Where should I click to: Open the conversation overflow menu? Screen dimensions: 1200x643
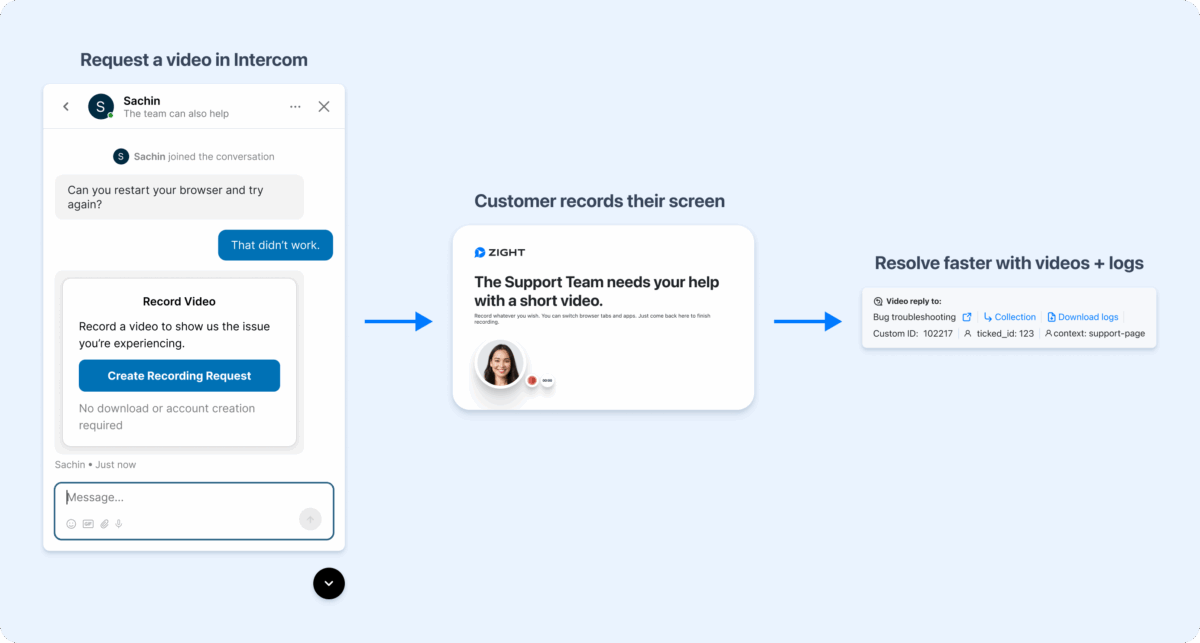coord(295,106)
